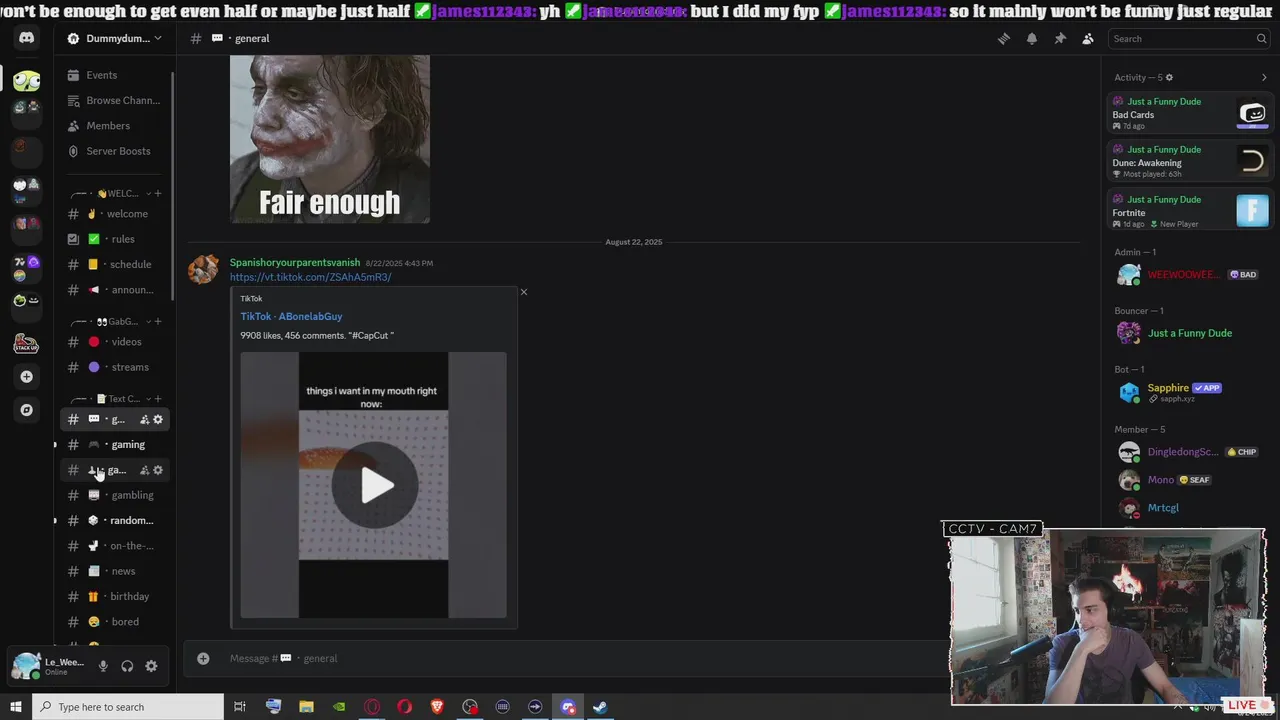Select Just a Funny Dude in Bouncer list
Viewport: 1280px width, 720px height.
coord(1190,333)
